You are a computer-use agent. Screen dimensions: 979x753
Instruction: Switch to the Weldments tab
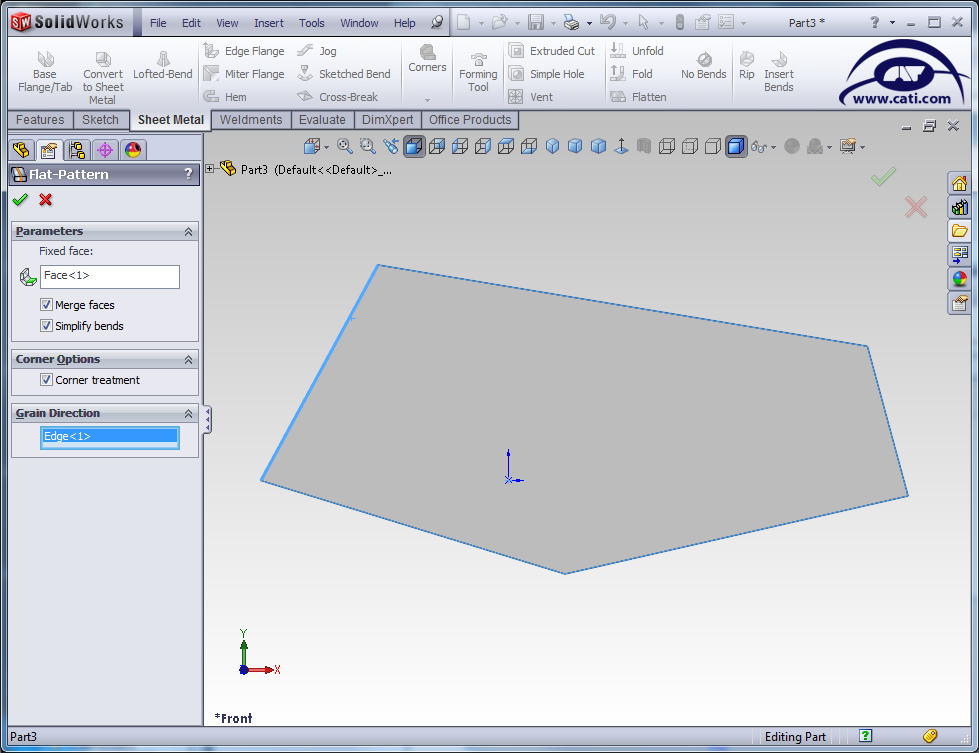click(x=251, y=120)
